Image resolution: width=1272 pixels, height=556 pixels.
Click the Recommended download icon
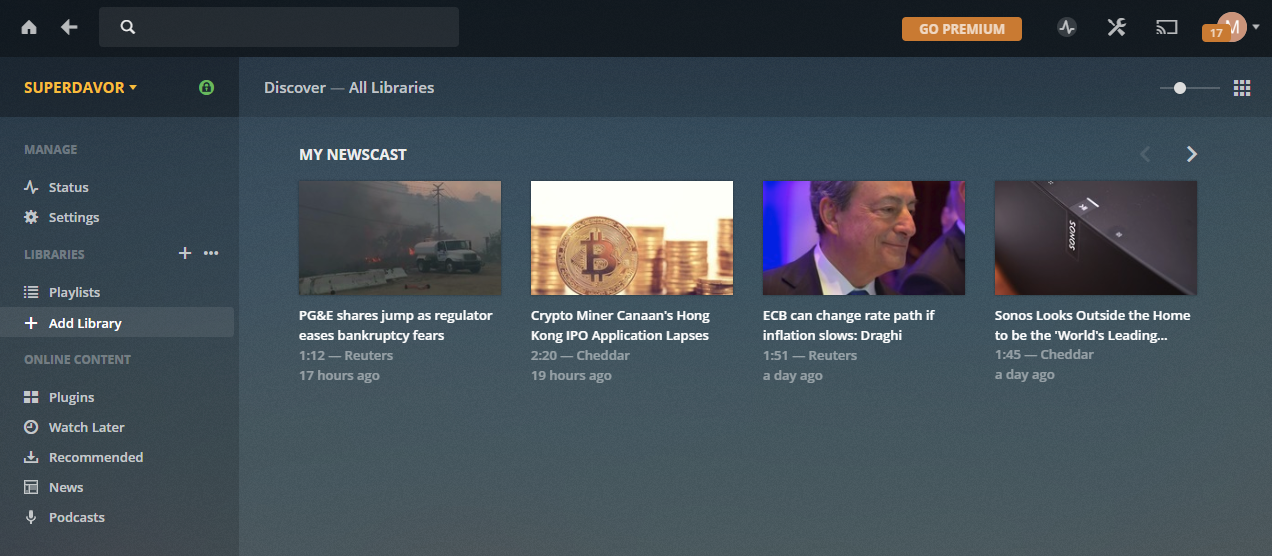[31, 457]
